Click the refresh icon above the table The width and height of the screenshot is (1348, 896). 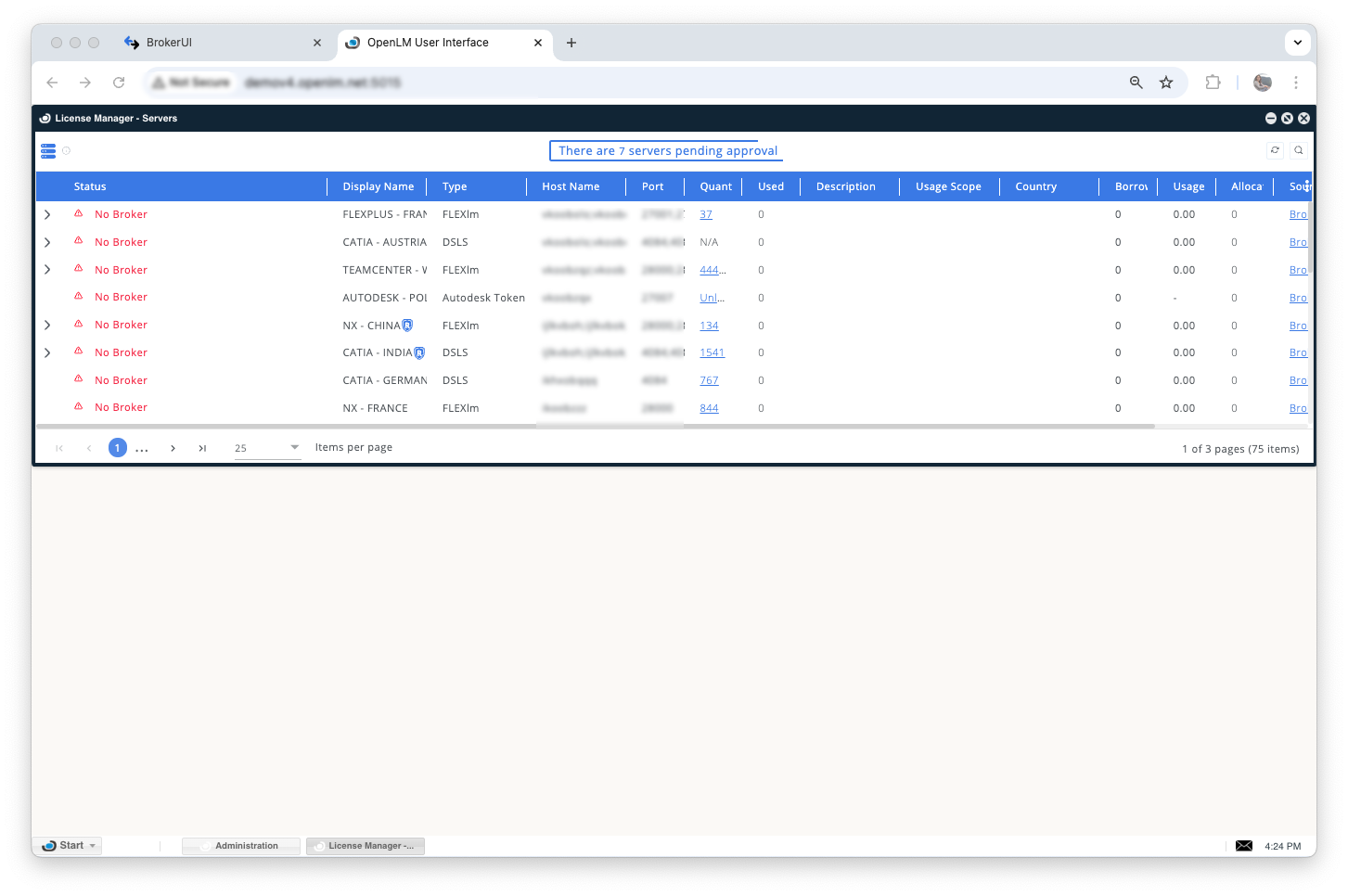click(x=1276, y=150)
